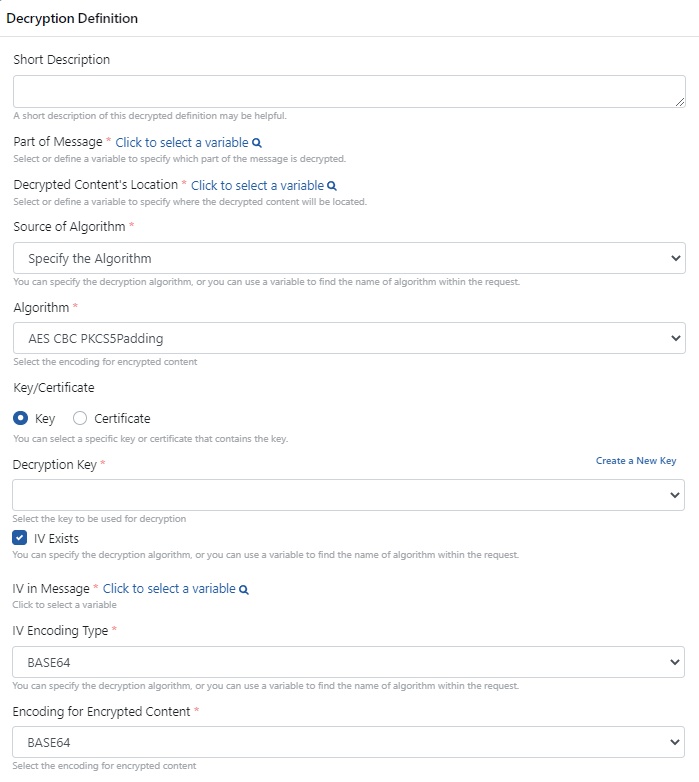Open the empty Decryption Key dropdown
The height and width of the screenshot is (782, 699).
349,495
